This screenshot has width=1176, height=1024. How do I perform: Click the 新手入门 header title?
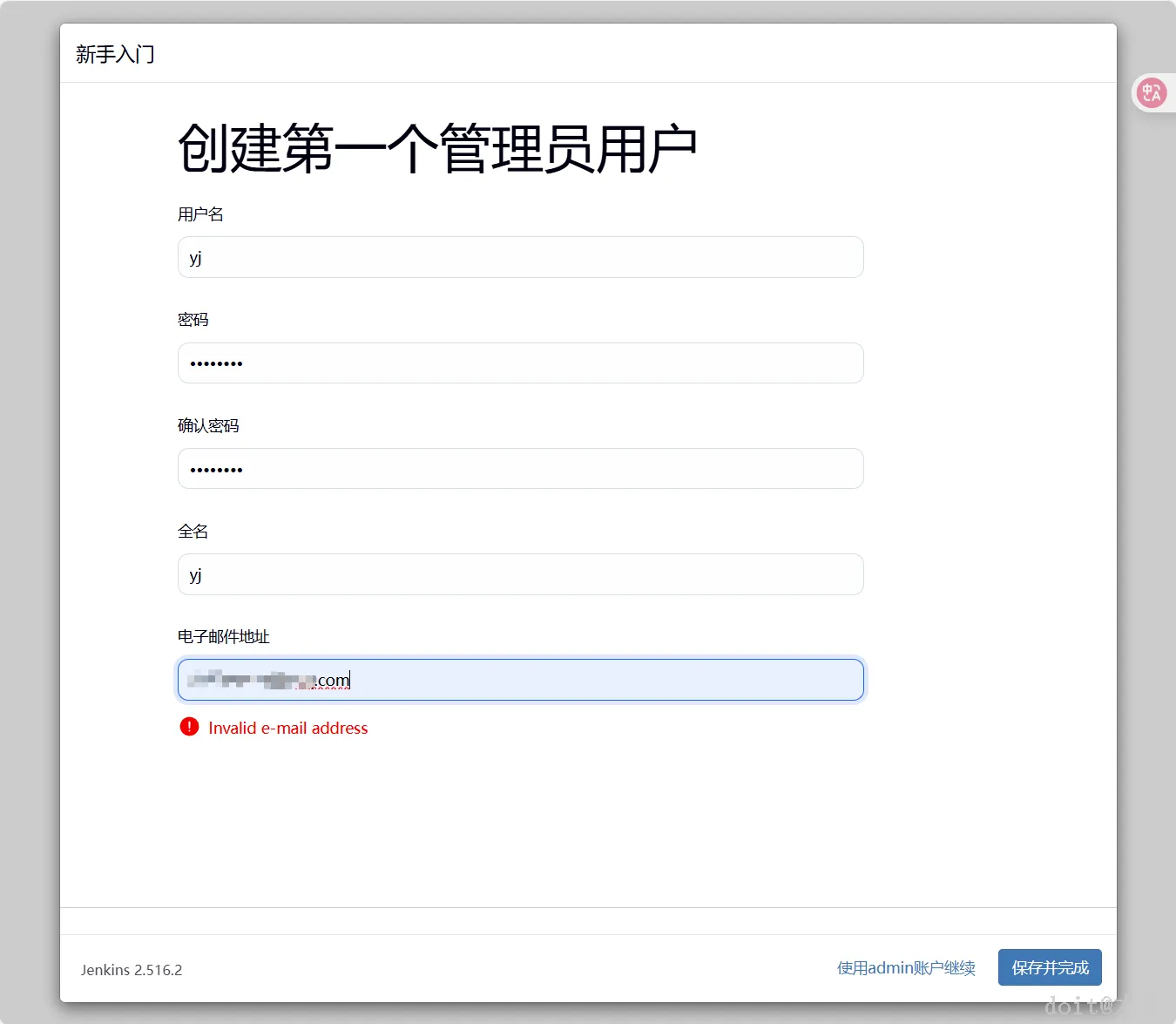(x=114, y=54)
